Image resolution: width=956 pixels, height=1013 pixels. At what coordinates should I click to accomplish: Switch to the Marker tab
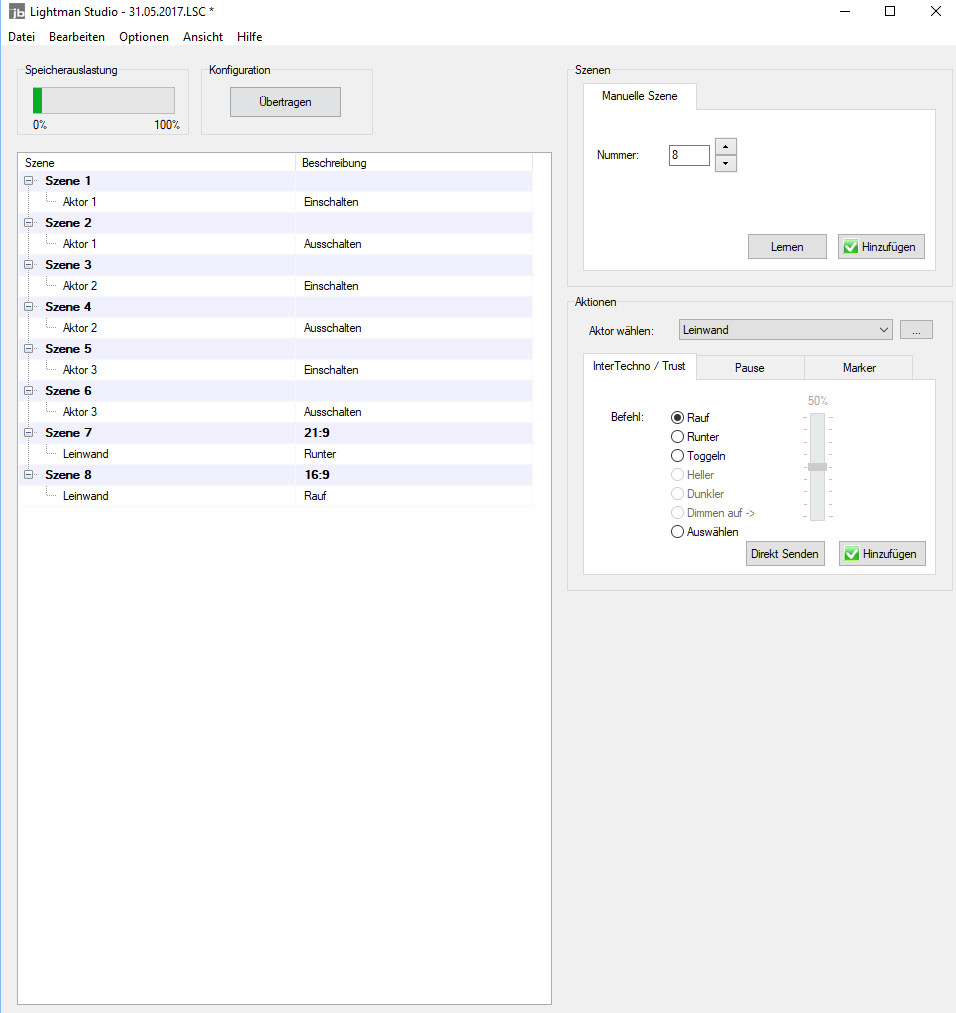(858, 368)
